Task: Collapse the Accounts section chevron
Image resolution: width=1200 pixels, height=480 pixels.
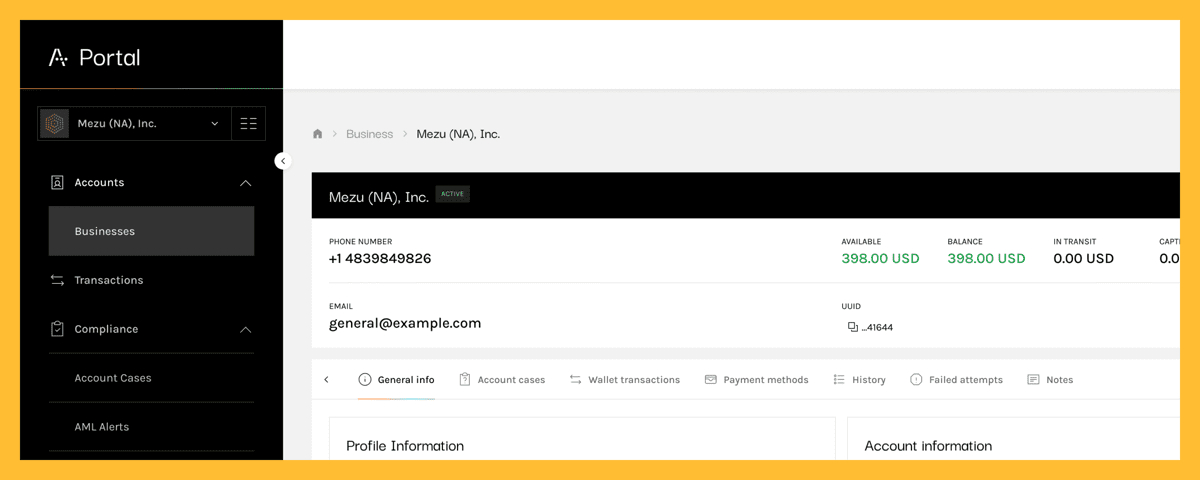Action: 245,183
